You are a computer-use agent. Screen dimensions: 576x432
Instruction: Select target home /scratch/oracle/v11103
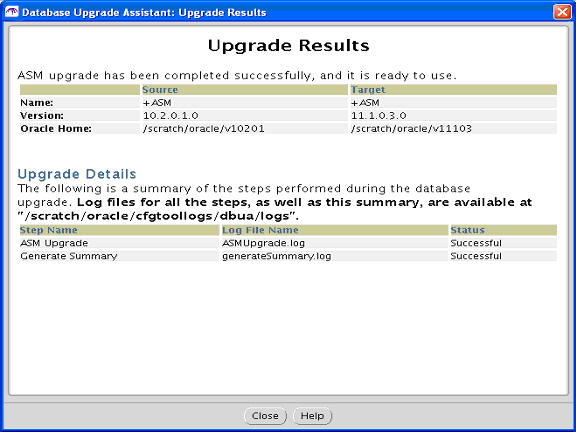(411, 129)
